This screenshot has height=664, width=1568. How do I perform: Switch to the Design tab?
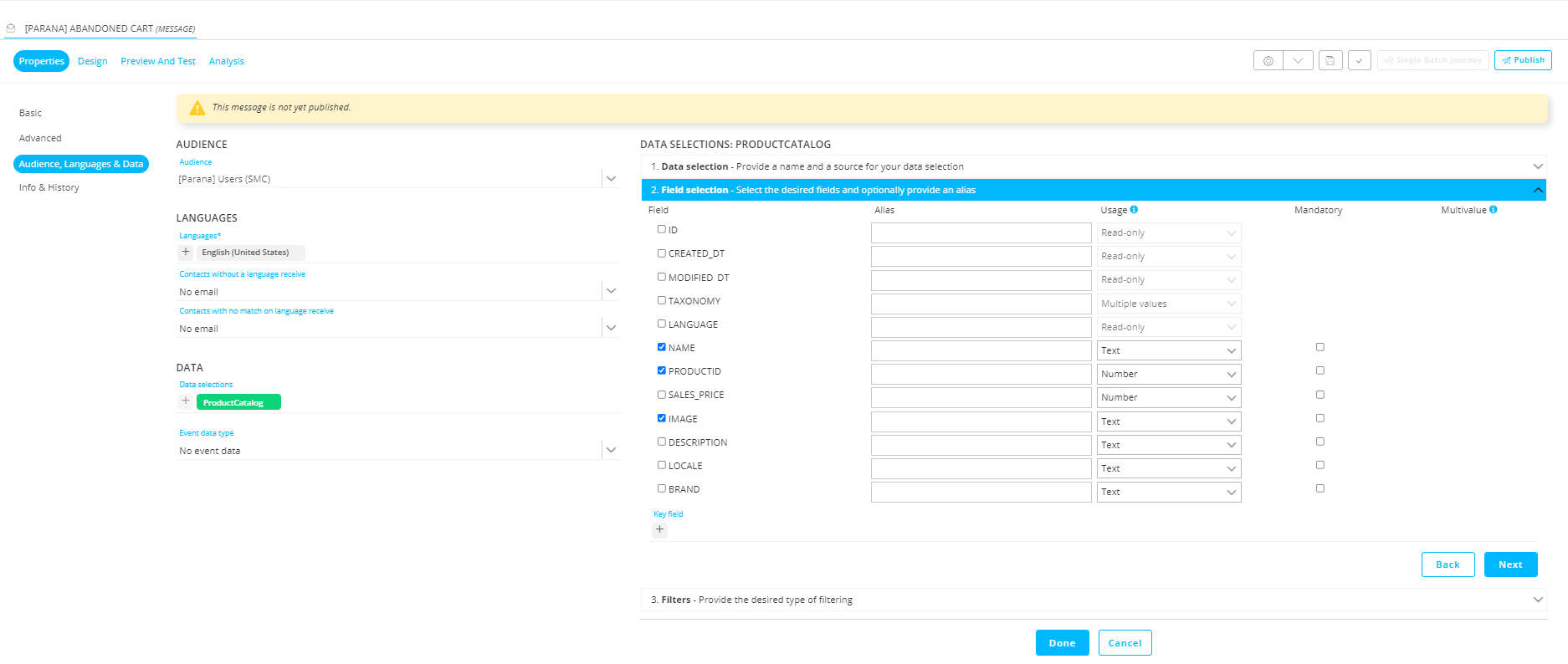(92, 61)
